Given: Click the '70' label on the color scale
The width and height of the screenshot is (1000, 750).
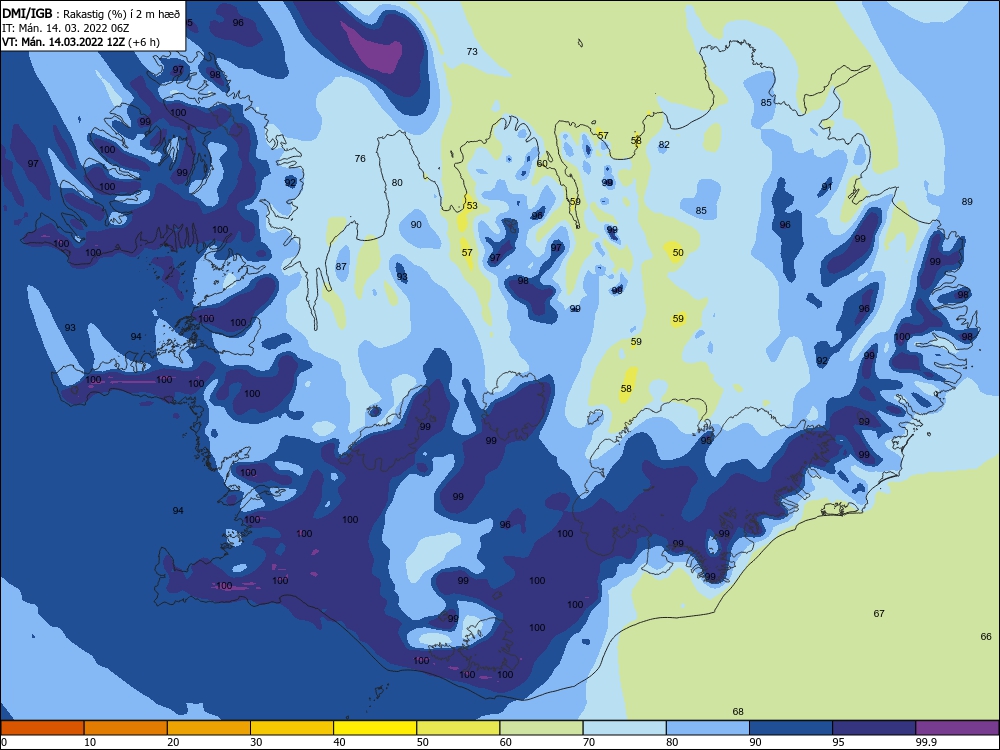Looking at the screenshot, I should (589, 742).
